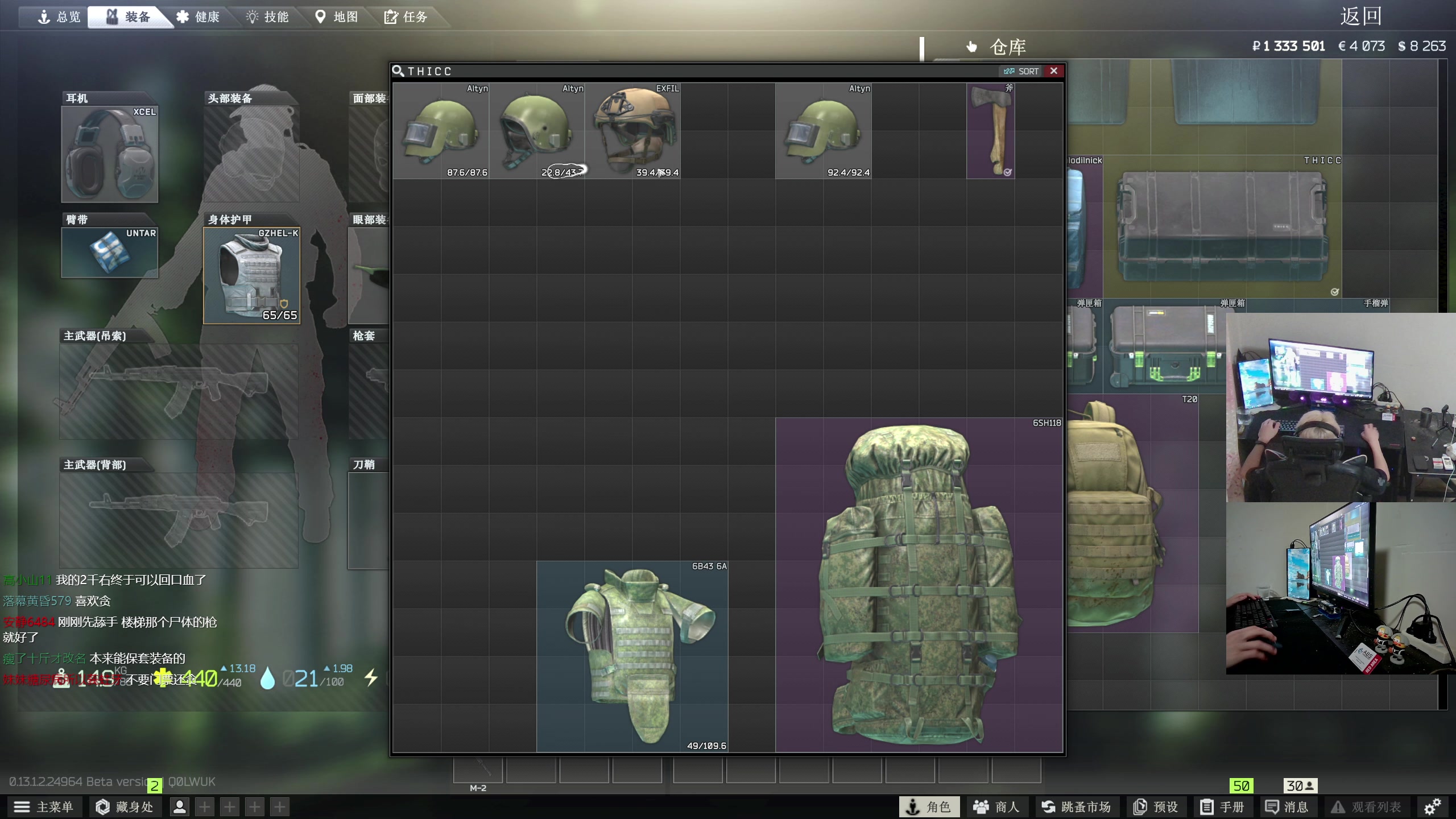The image size is (1456, 819).
Task: Sort the THICC case contents
Action: coord(1021,71)
